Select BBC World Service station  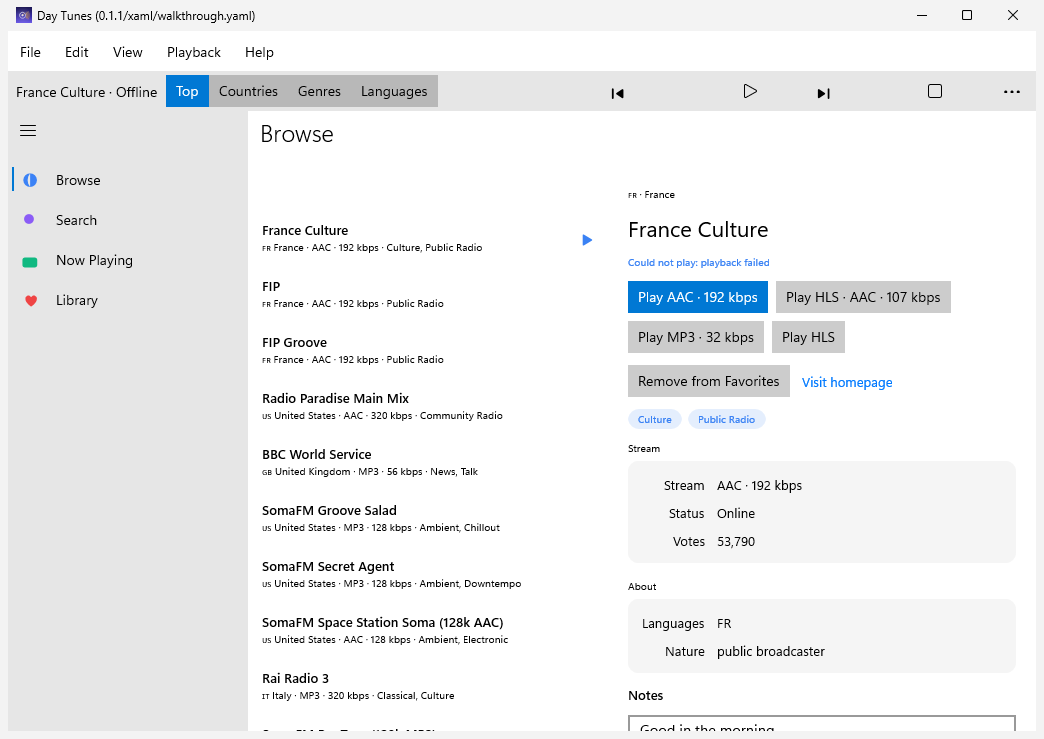point(426,462)
